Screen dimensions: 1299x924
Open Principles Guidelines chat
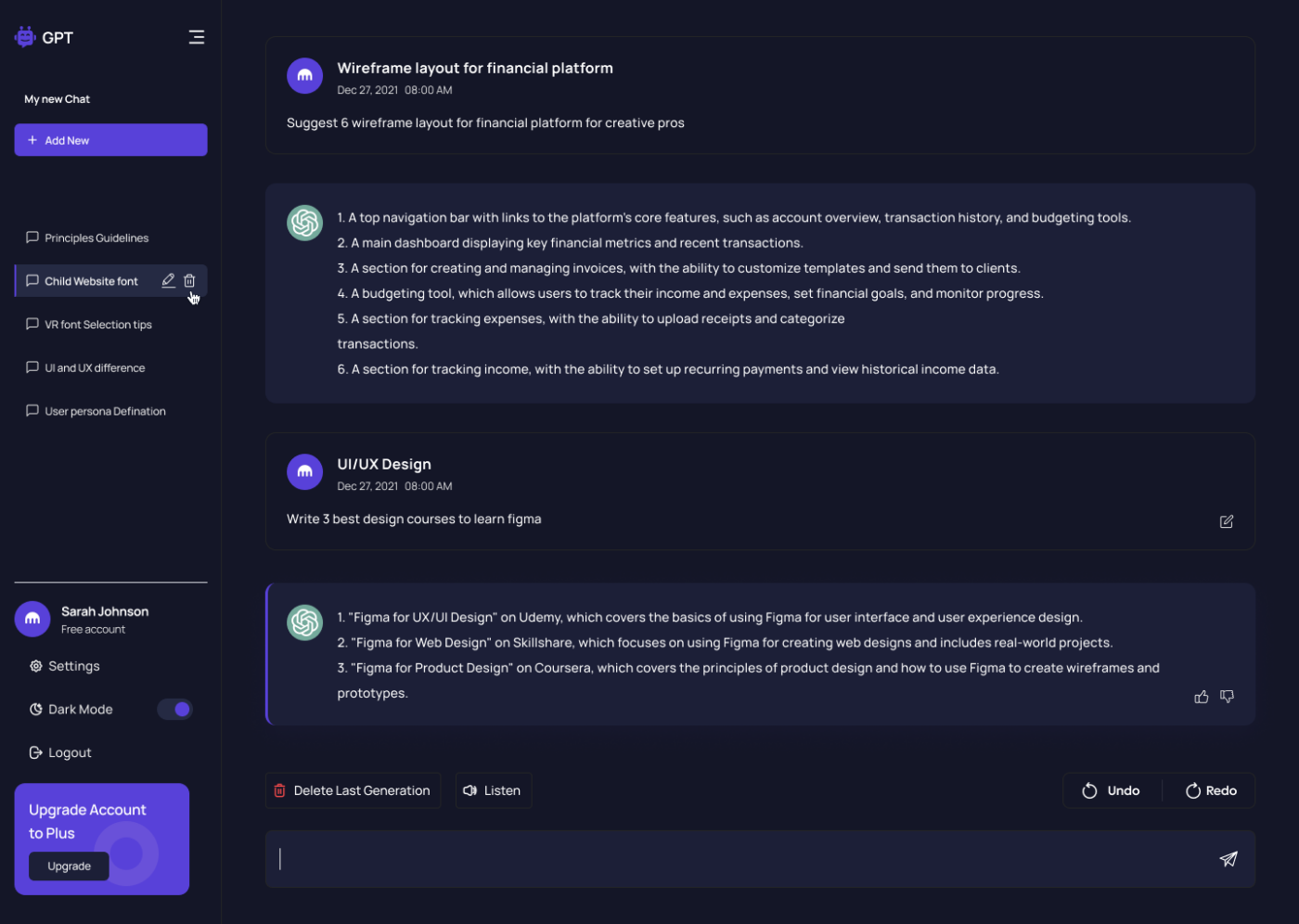click(x=96, y=237)
